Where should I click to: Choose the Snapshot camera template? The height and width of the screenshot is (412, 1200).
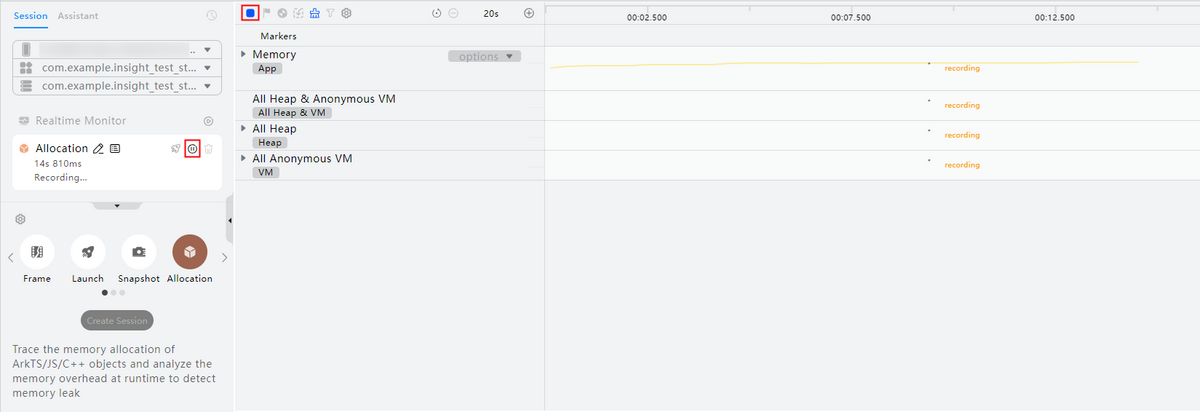139,252
